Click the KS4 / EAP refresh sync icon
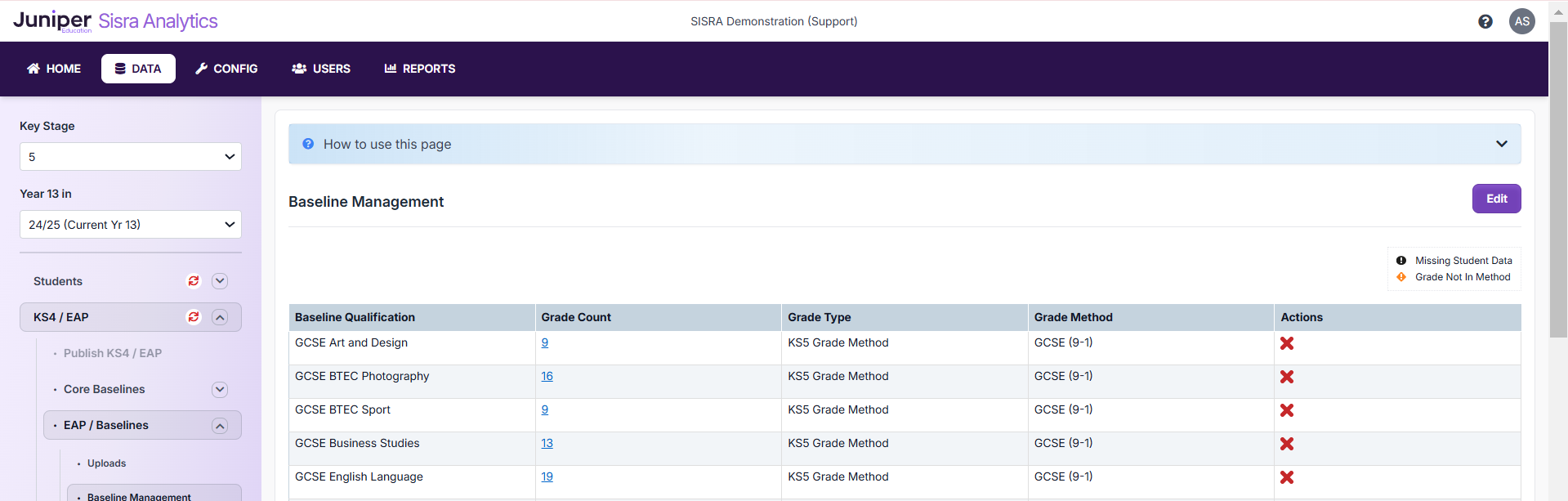Image resolution: width=1568 pixels, height=501 pixels. (x=194, y=317)
